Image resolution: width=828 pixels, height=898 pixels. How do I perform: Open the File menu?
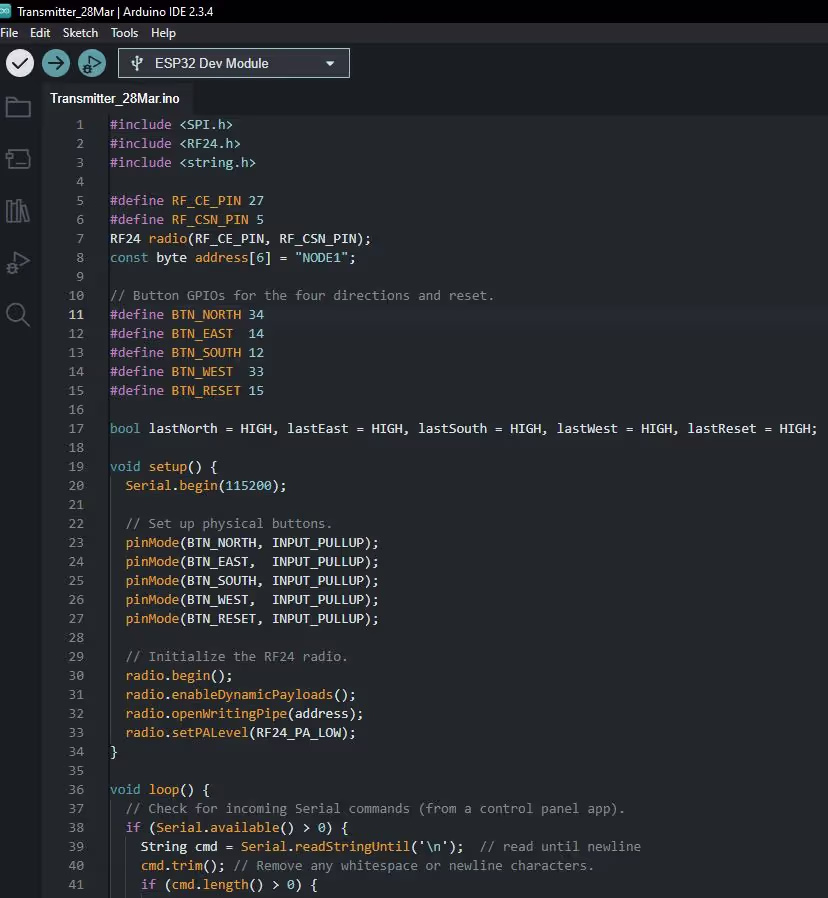[9, 33]
